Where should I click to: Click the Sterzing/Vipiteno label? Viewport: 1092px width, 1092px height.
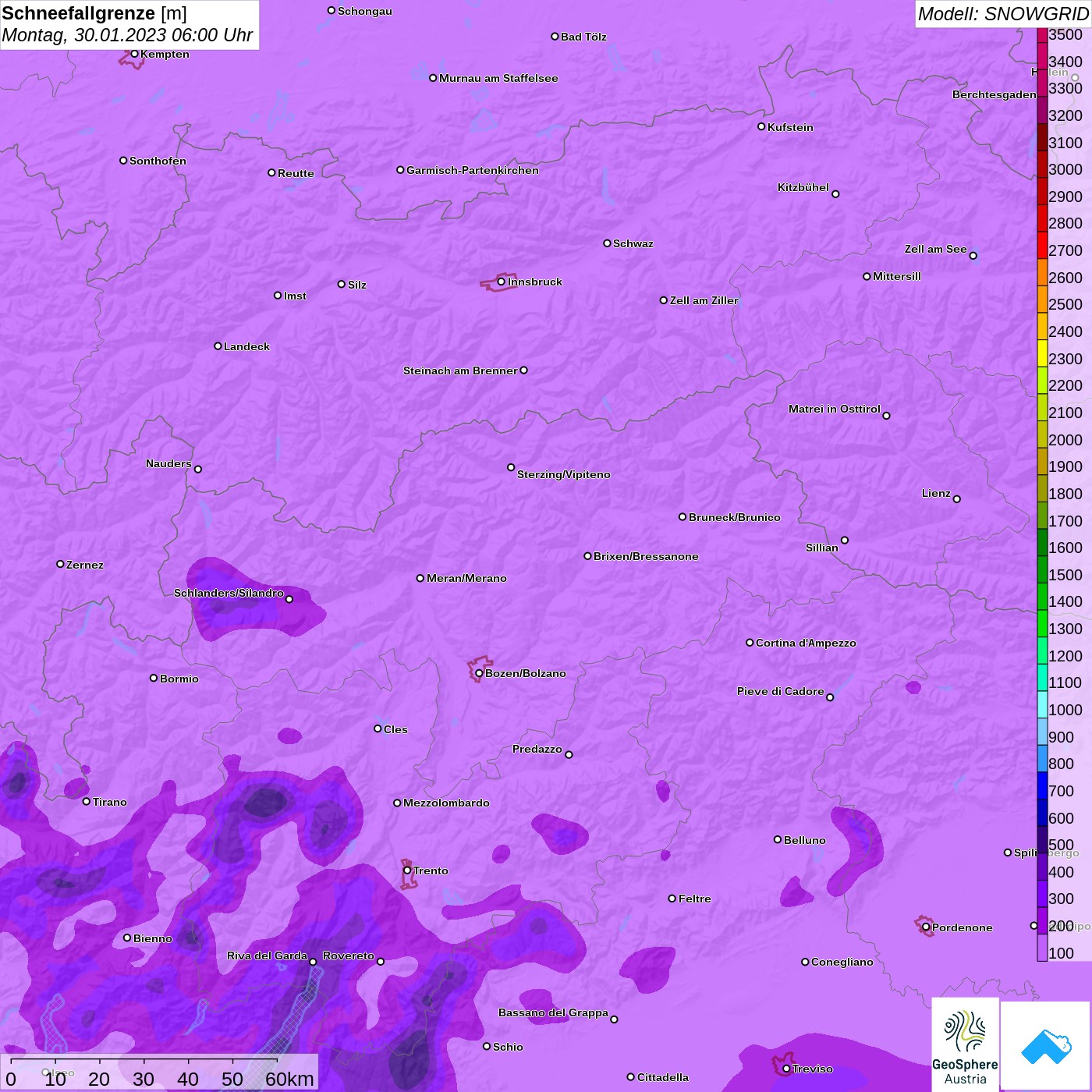[564, 474]
